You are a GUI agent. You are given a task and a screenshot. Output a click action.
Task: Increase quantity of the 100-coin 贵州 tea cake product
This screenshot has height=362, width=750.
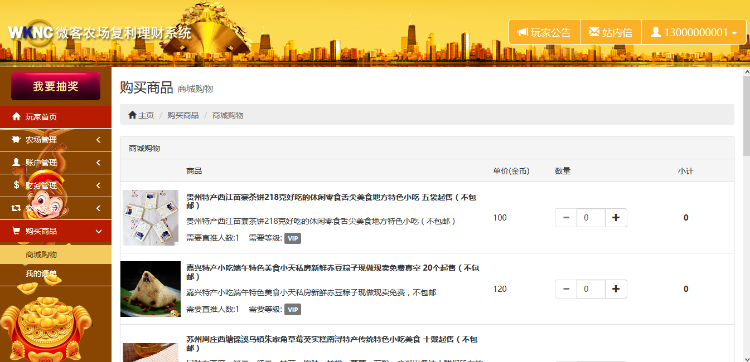click(616, 218)
